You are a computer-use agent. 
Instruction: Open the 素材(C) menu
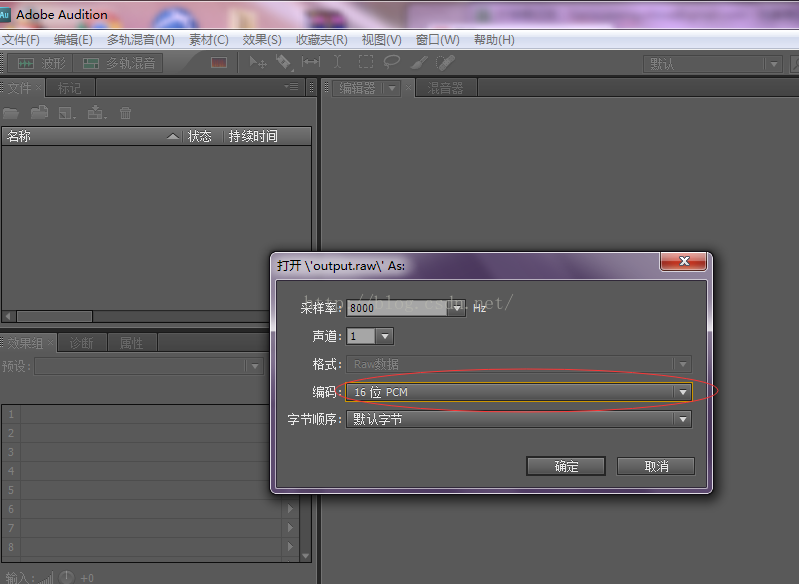coord(209,40)
